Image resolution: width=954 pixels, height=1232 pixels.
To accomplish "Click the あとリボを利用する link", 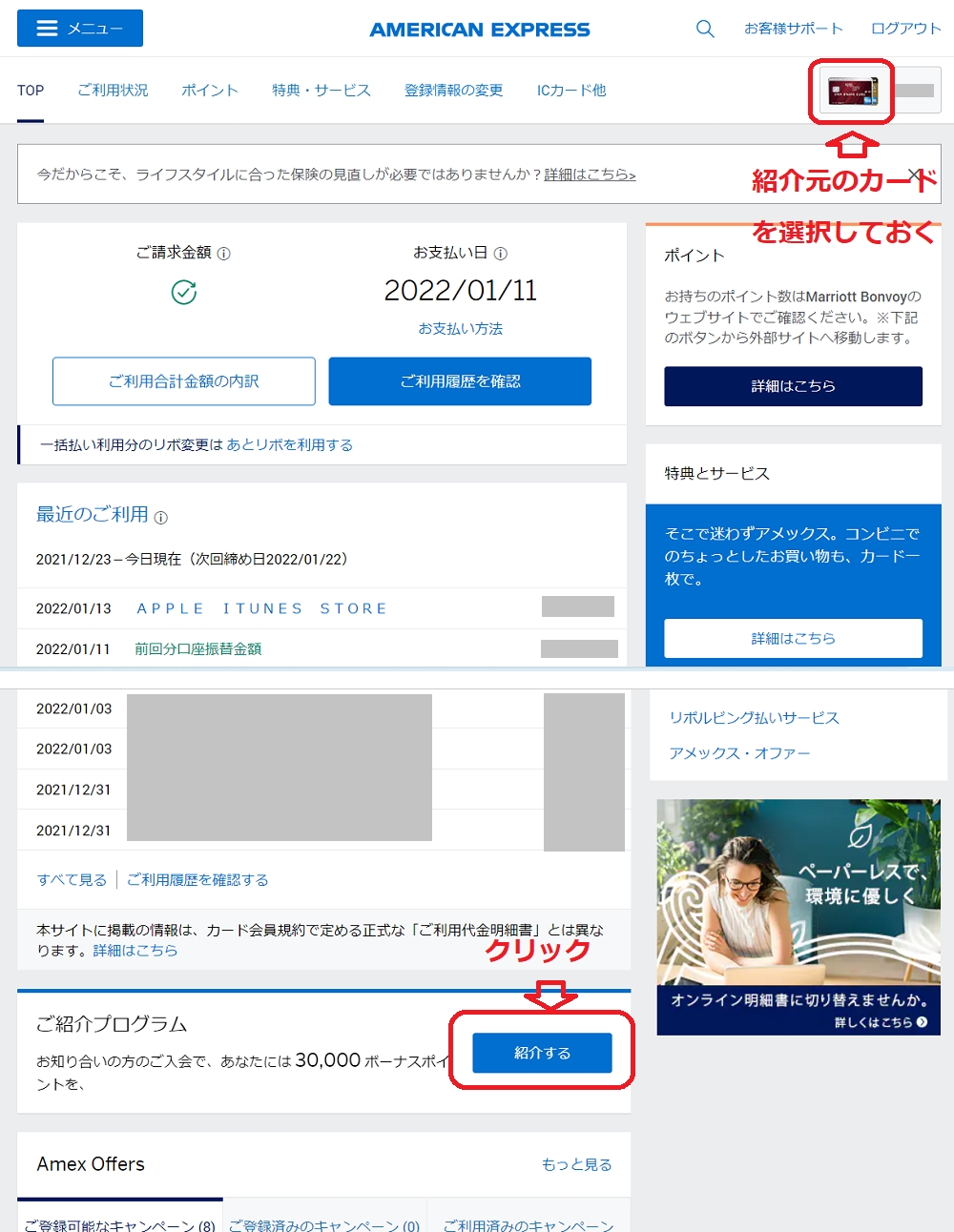I will click(x=289, y=445).
